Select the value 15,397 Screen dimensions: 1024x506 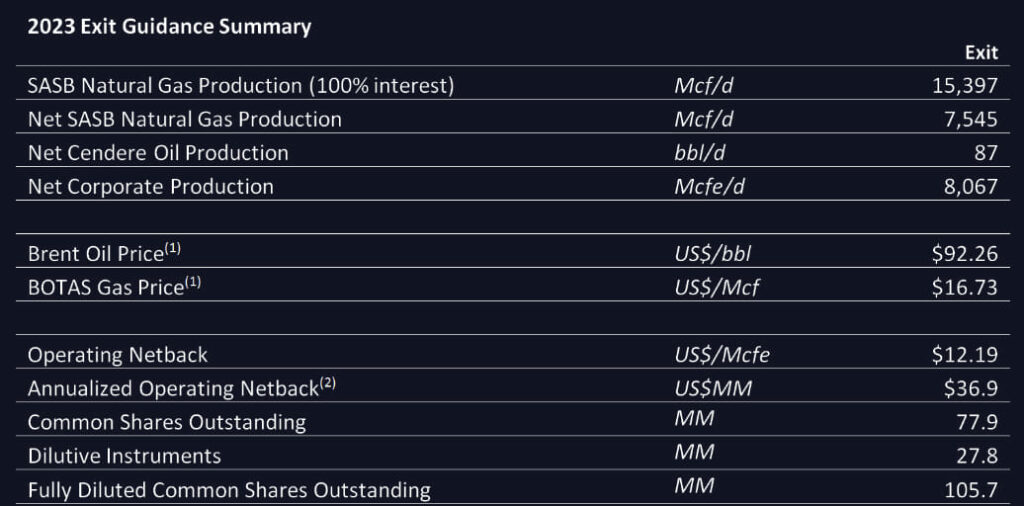[965, 86]
